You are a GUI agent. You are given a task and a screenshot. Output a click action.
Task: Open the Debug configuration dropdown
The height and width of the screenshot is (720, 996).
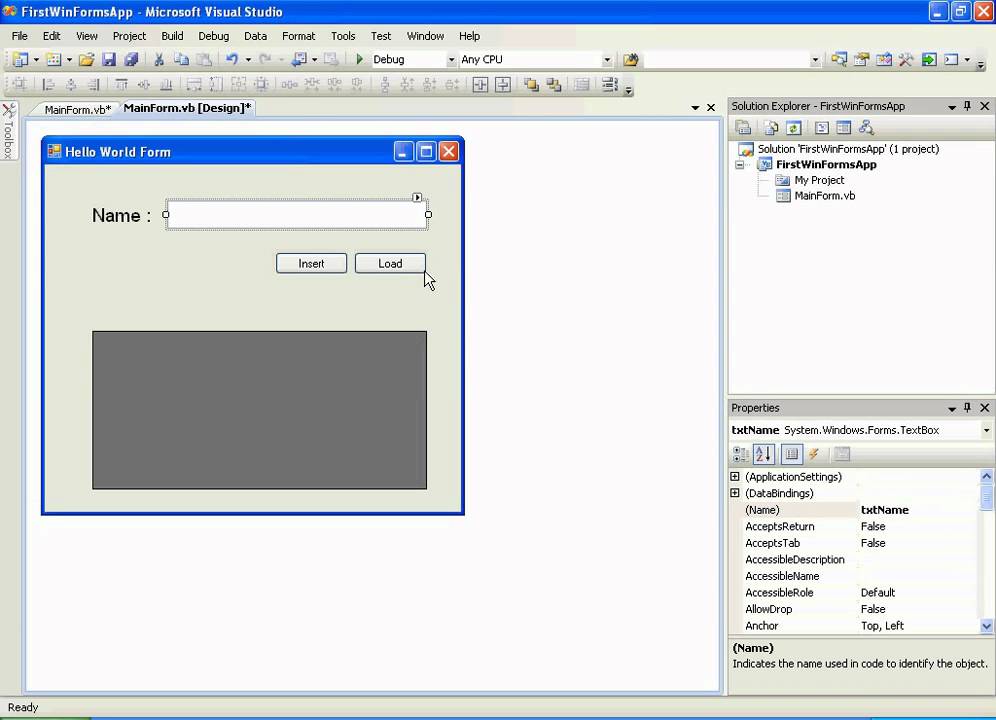coord(451,60)
